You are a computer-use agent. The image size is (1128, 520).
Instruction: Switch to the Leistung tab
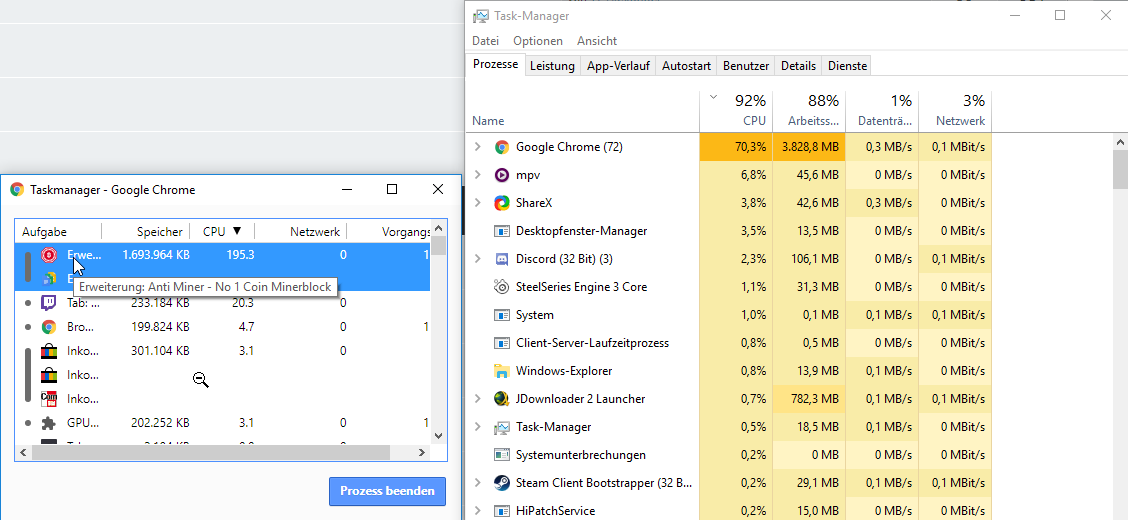[x=552, y=65]
